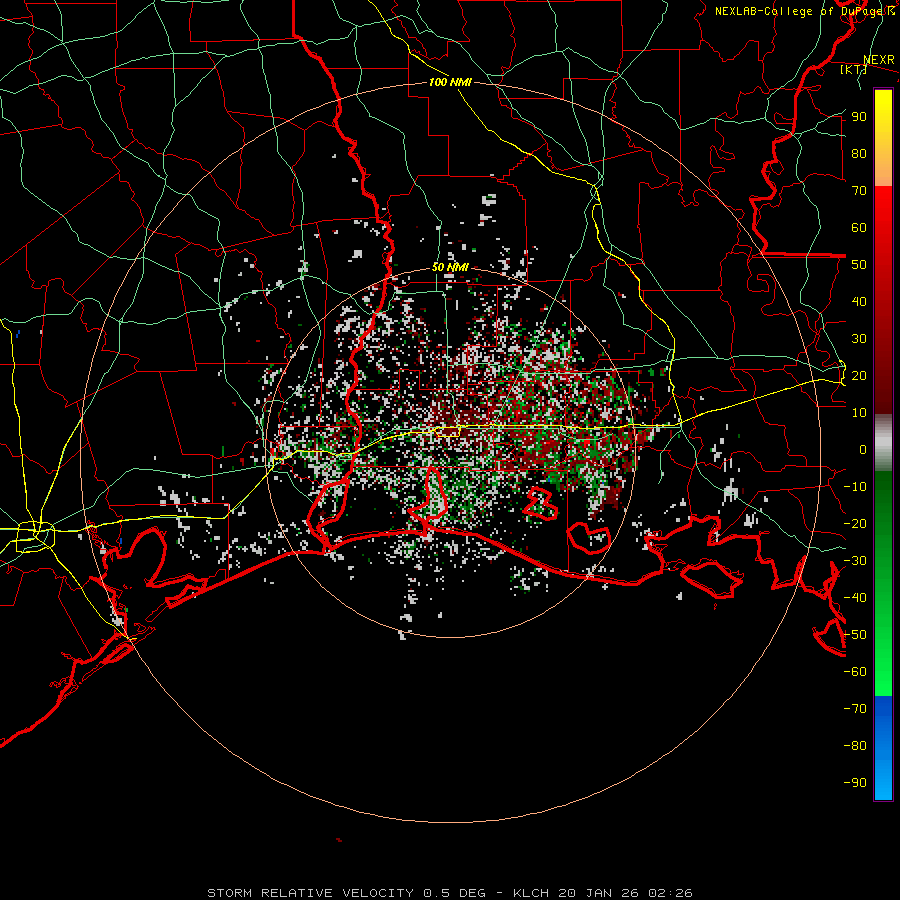
Task: Pick the gray zero-velocity segment of the color bar
Action: point(883,442)
